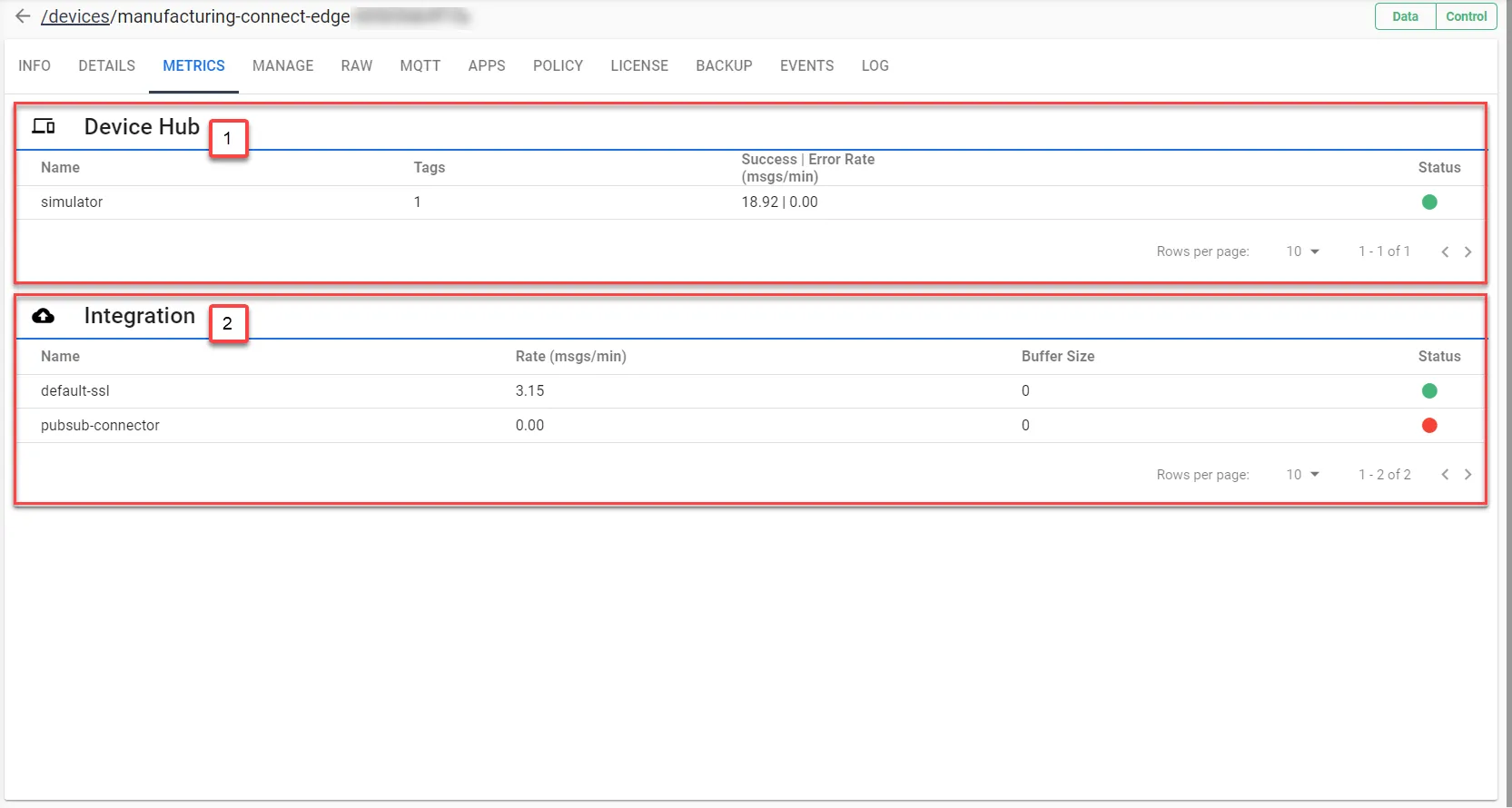Viewport: 1512px width, 808px height.
Task: Open the DETAILS tab
Action: coord(107,65)
